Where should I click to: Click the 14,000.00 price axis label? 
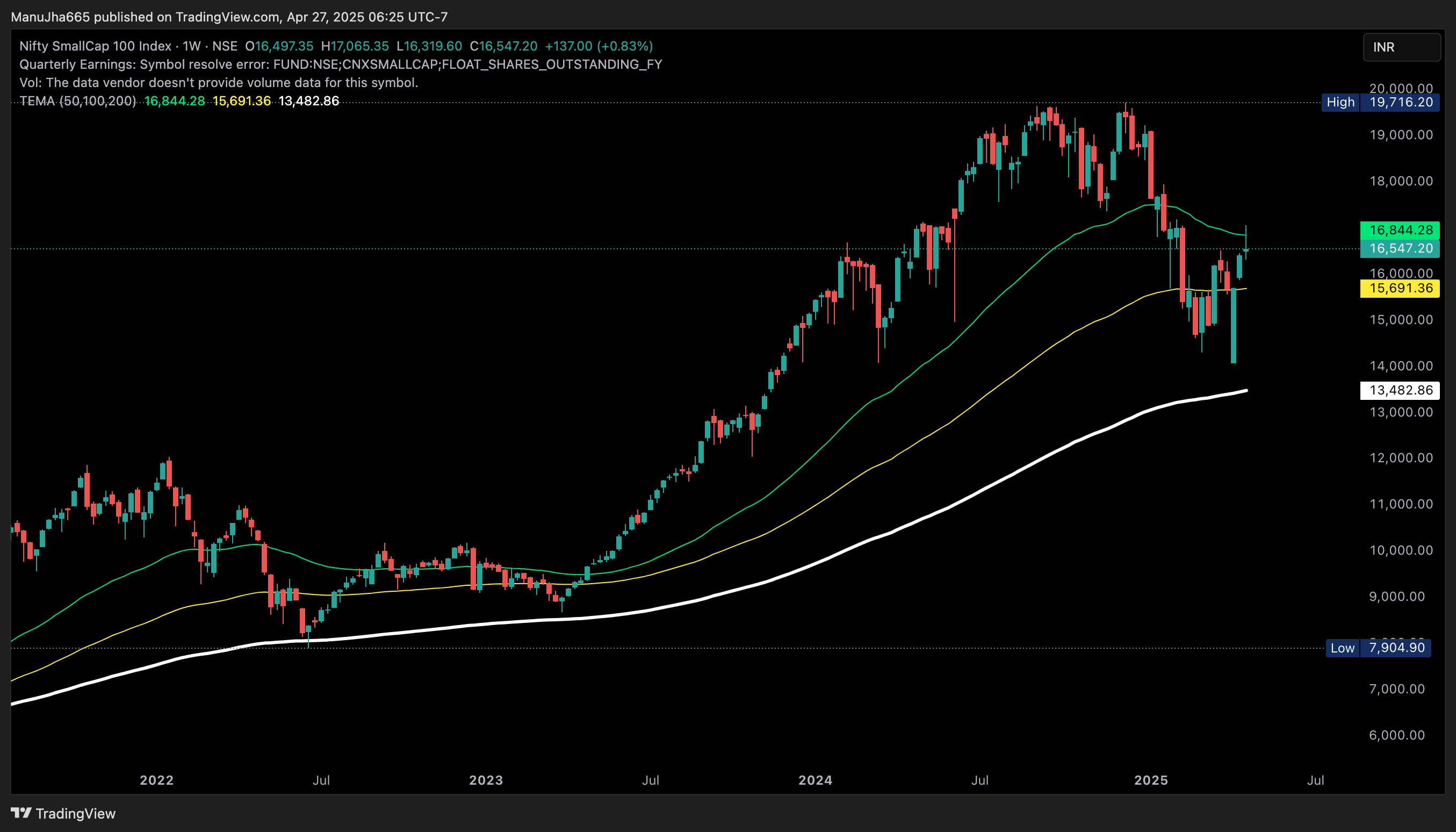coord(1401,365)
